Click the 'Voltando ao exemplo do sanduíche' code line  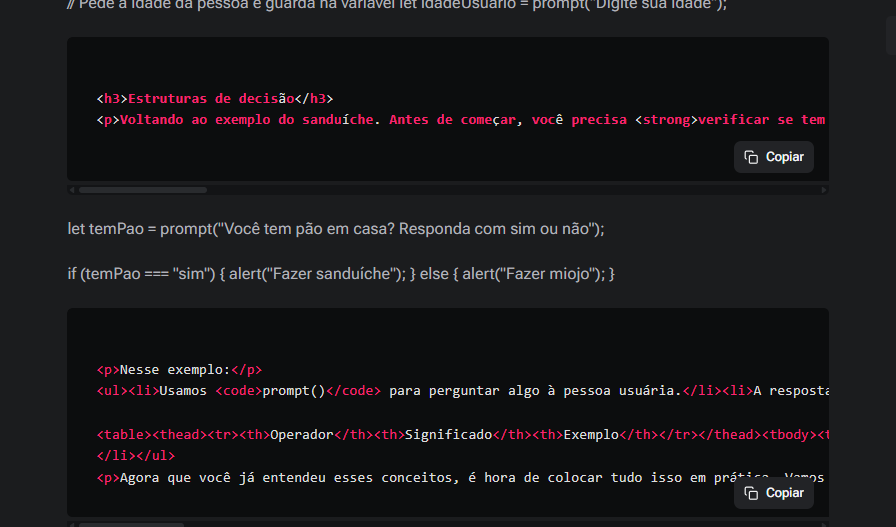click(462, 119)
